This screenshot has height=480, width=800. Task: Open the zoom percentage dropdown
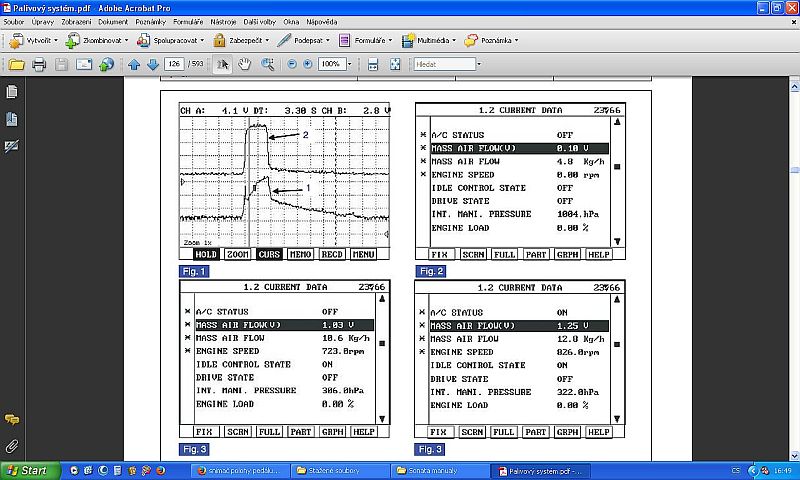pyautogui.click(x=348, y=65)
